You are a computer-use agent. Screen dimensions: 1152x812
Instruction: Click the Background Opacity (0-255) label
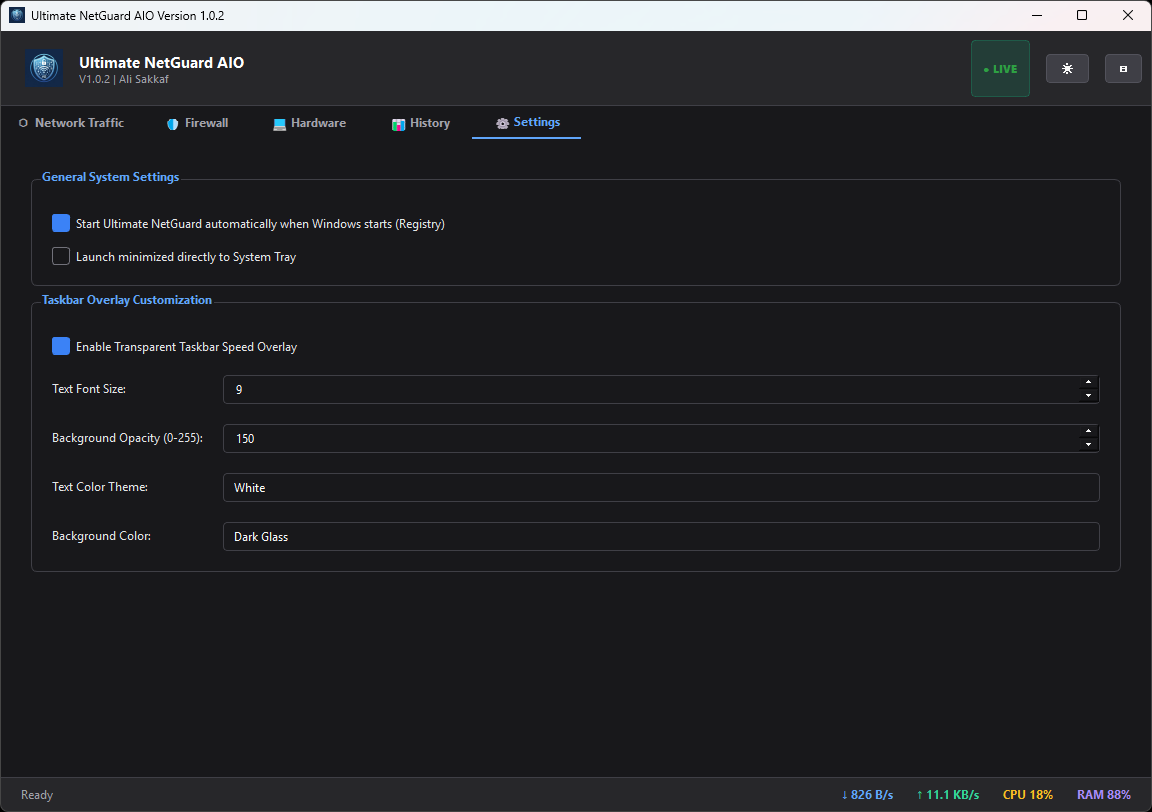pos(127,438)
